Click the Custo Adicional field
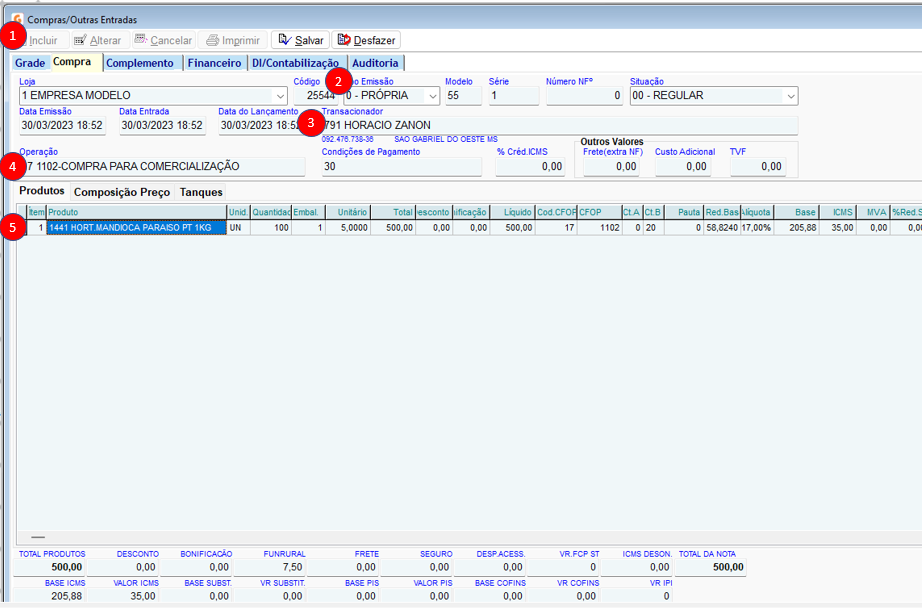This screenshot has width=922, height=608. [682, 166]
